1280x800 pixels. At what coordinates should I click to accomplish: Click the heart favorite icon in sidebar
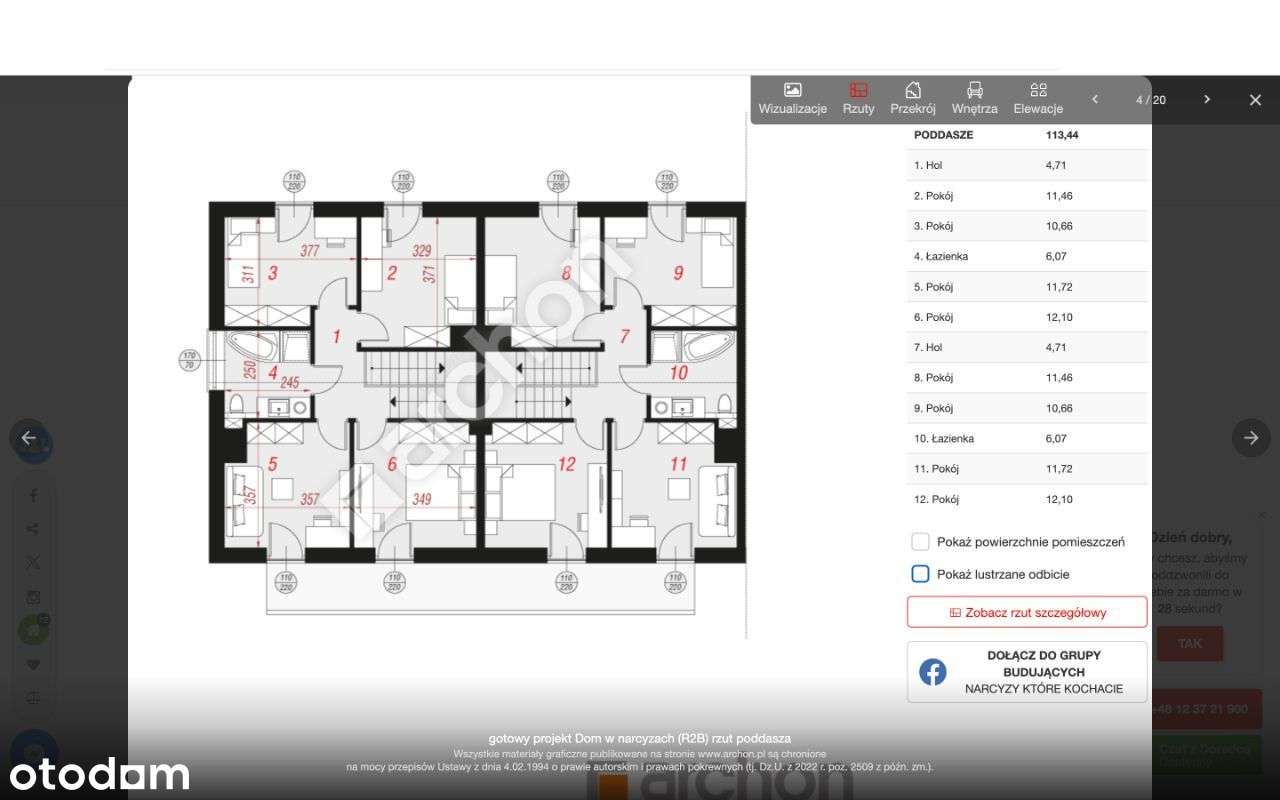click(x=33, y=664)
